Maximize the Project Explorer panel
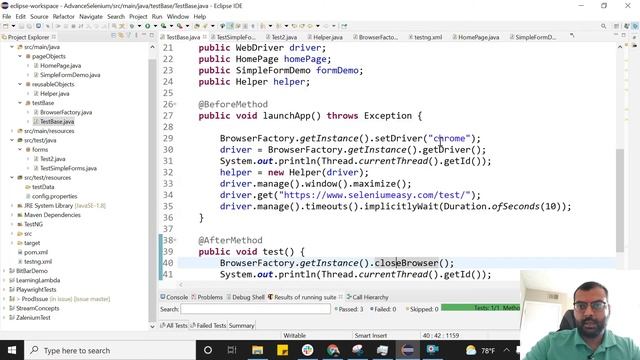The image size is (640, 360). pyautogui.click(x=152, y=36)
